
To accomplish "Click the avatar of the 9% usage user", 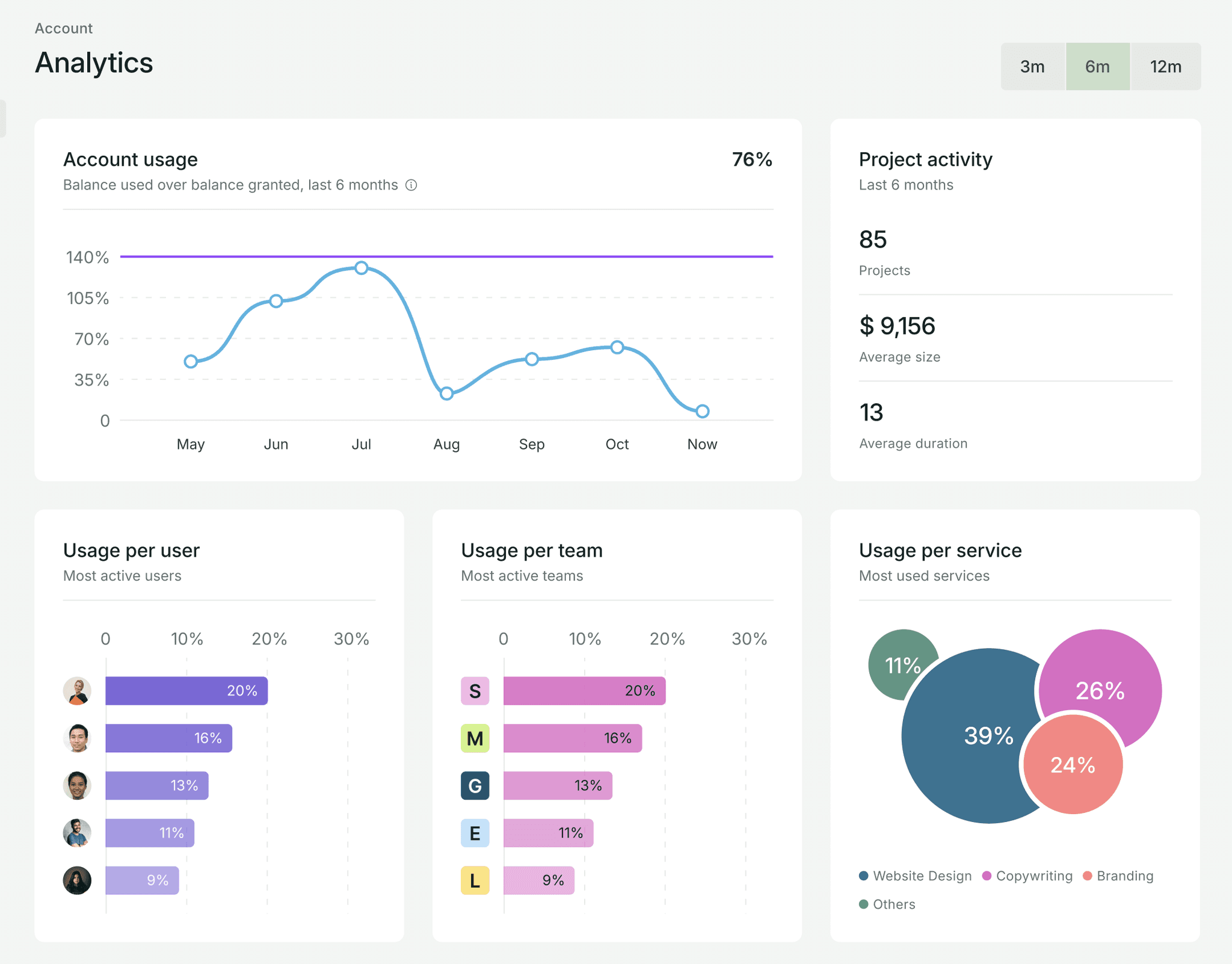I will point(77,880).
